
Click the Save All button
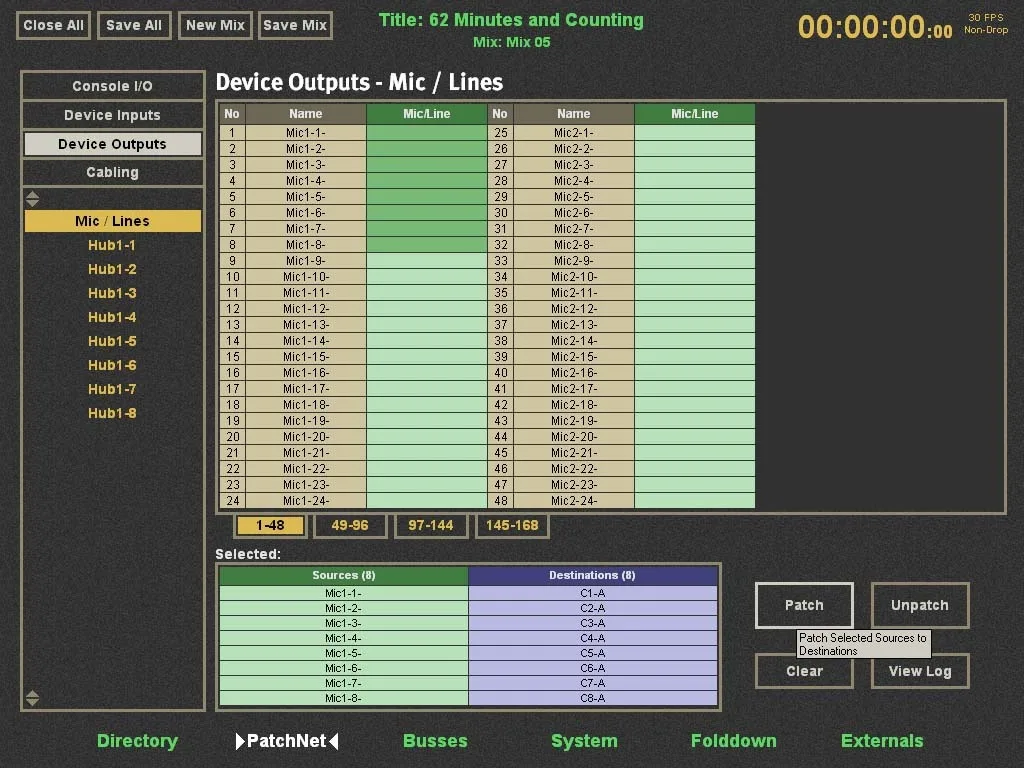click(x=134, y=25)
